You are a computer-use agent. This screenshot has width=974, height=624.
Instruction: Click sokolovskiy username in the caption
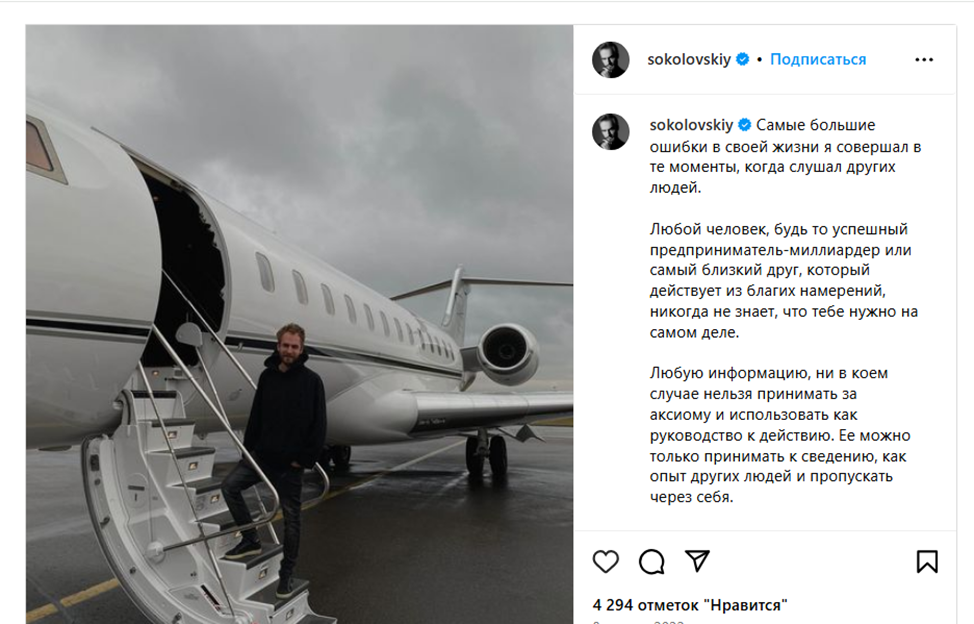click(x=690, y=125)
